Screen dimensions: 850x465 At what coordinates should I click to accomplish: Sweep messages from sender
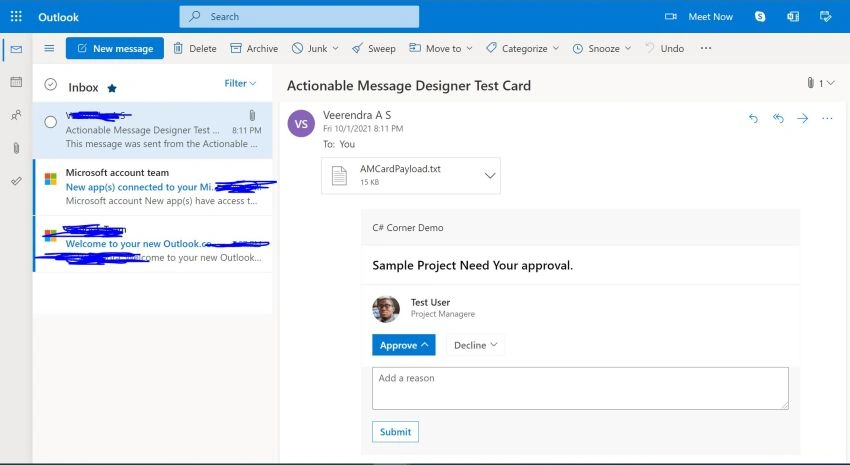pos(374,48)
